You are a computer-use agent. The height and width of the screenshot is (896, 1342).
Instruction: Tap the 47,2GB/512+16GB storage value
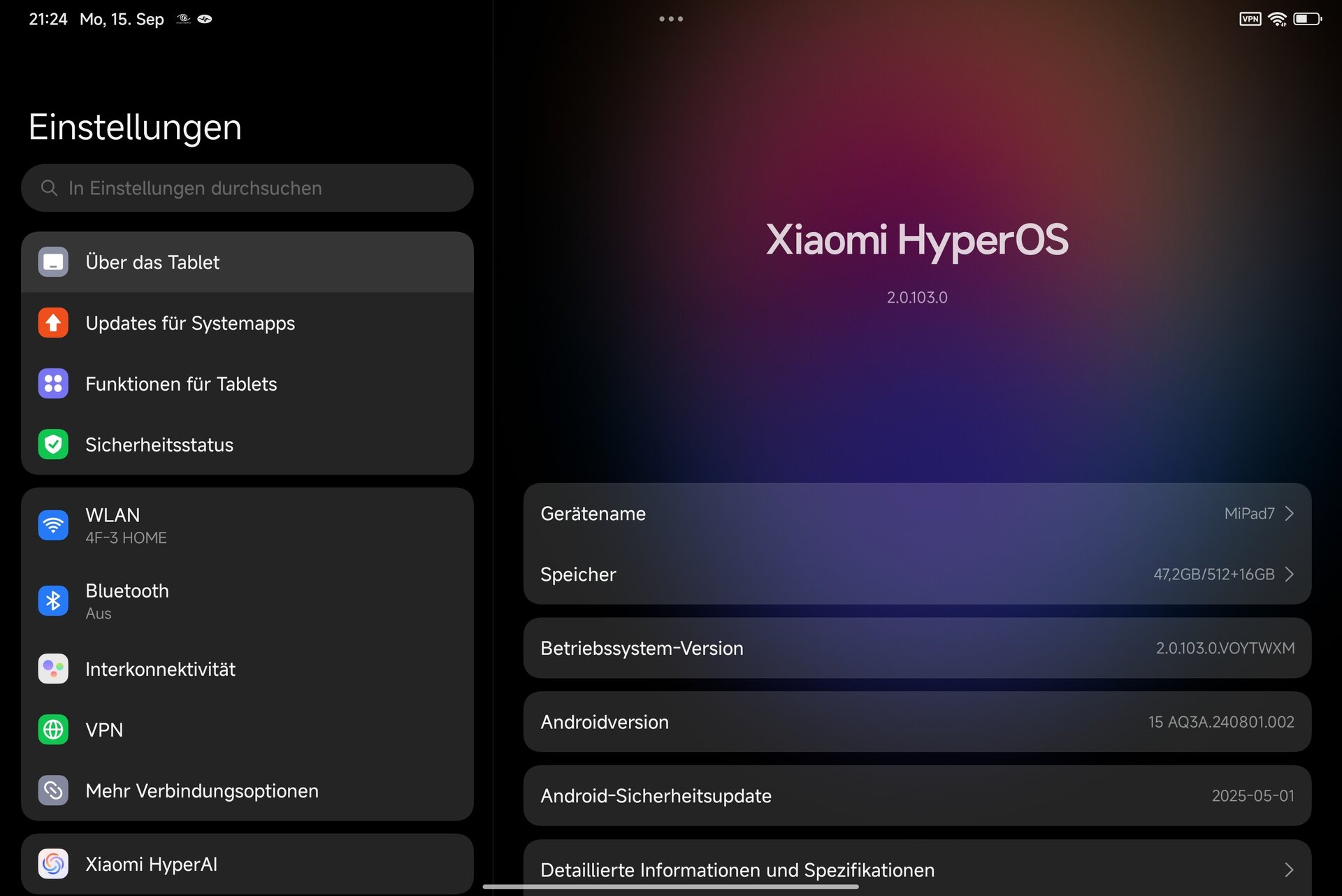click(1214, 575)
